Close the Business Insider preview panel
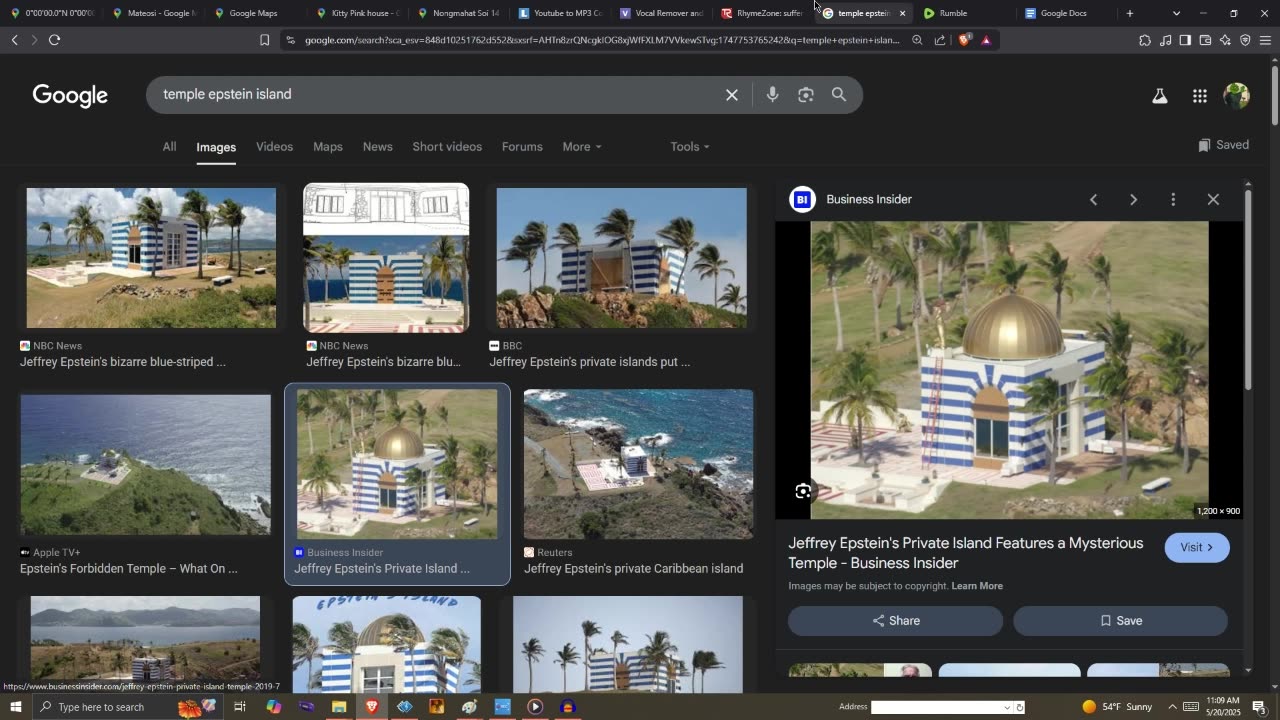 coord(1213,200)
